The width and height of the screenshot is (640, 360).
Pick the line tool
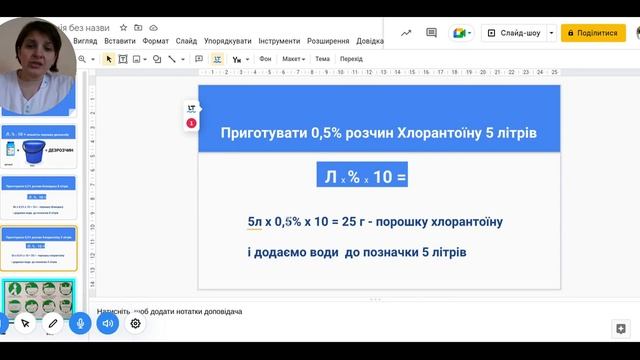tap(172, 59)
